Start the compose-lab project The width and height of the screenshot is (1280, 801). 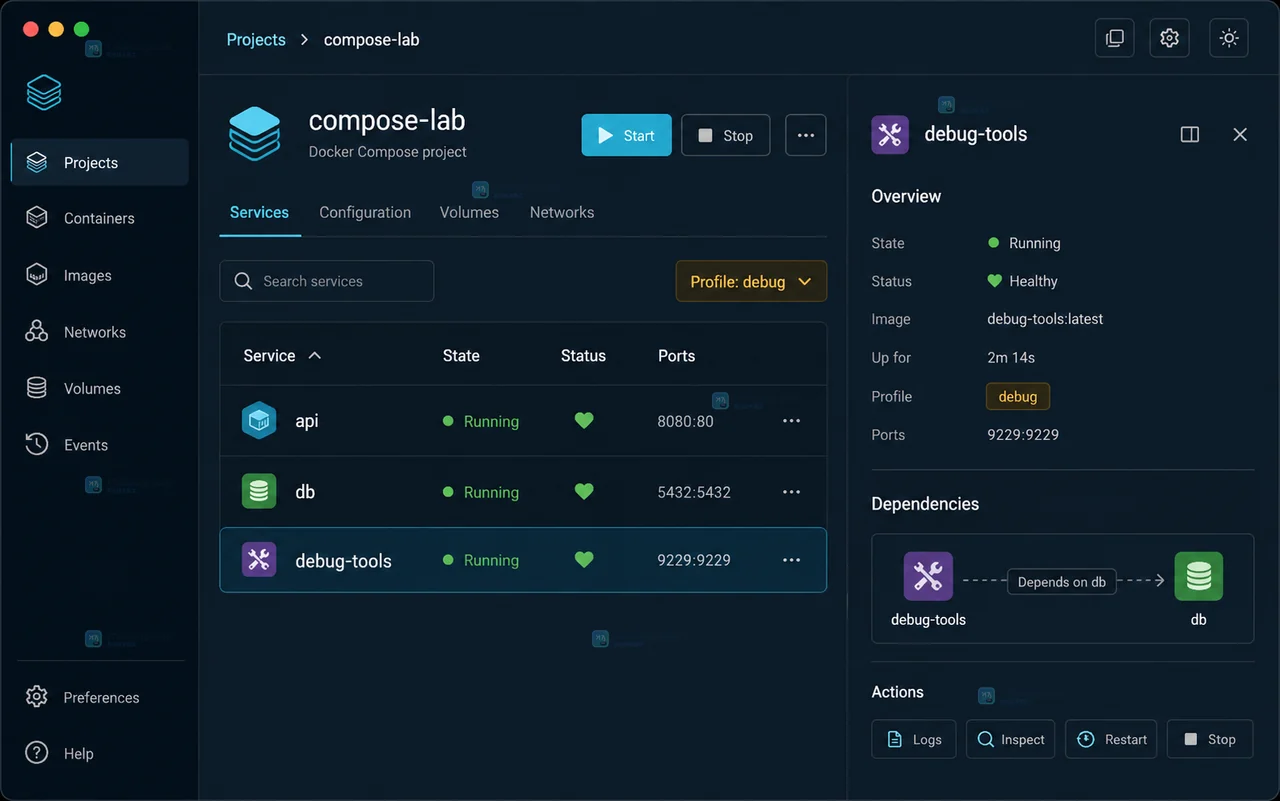pos(626,135)
